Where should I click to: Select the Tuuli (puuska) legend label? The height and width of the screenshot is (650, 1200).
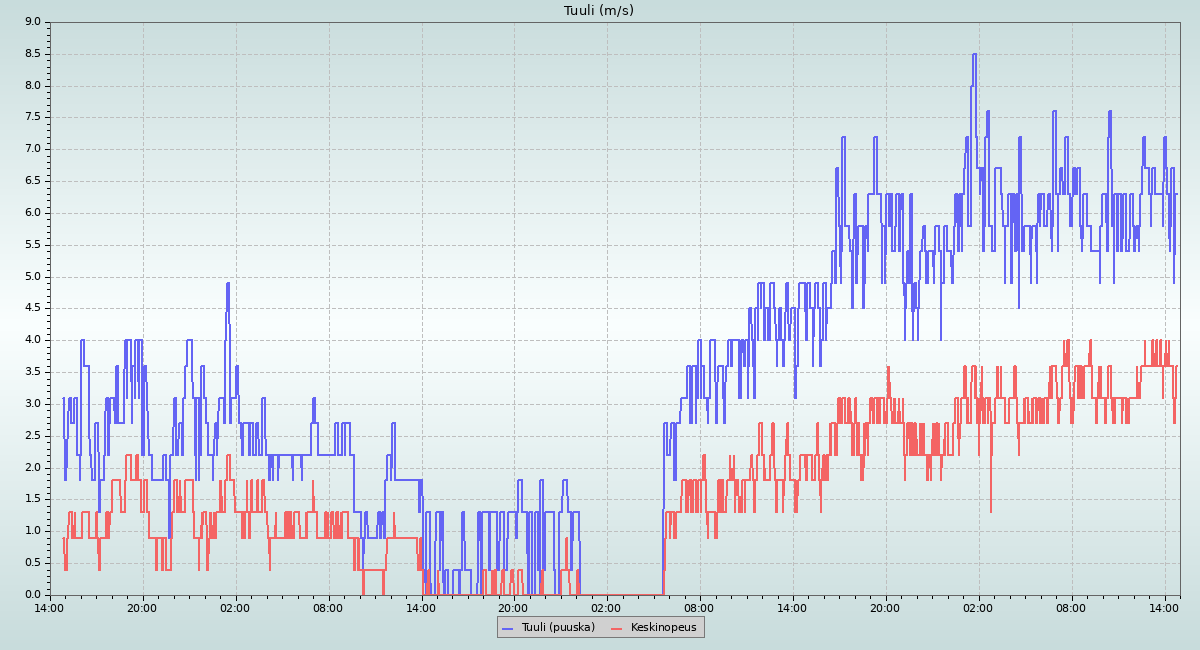point(558,627)
